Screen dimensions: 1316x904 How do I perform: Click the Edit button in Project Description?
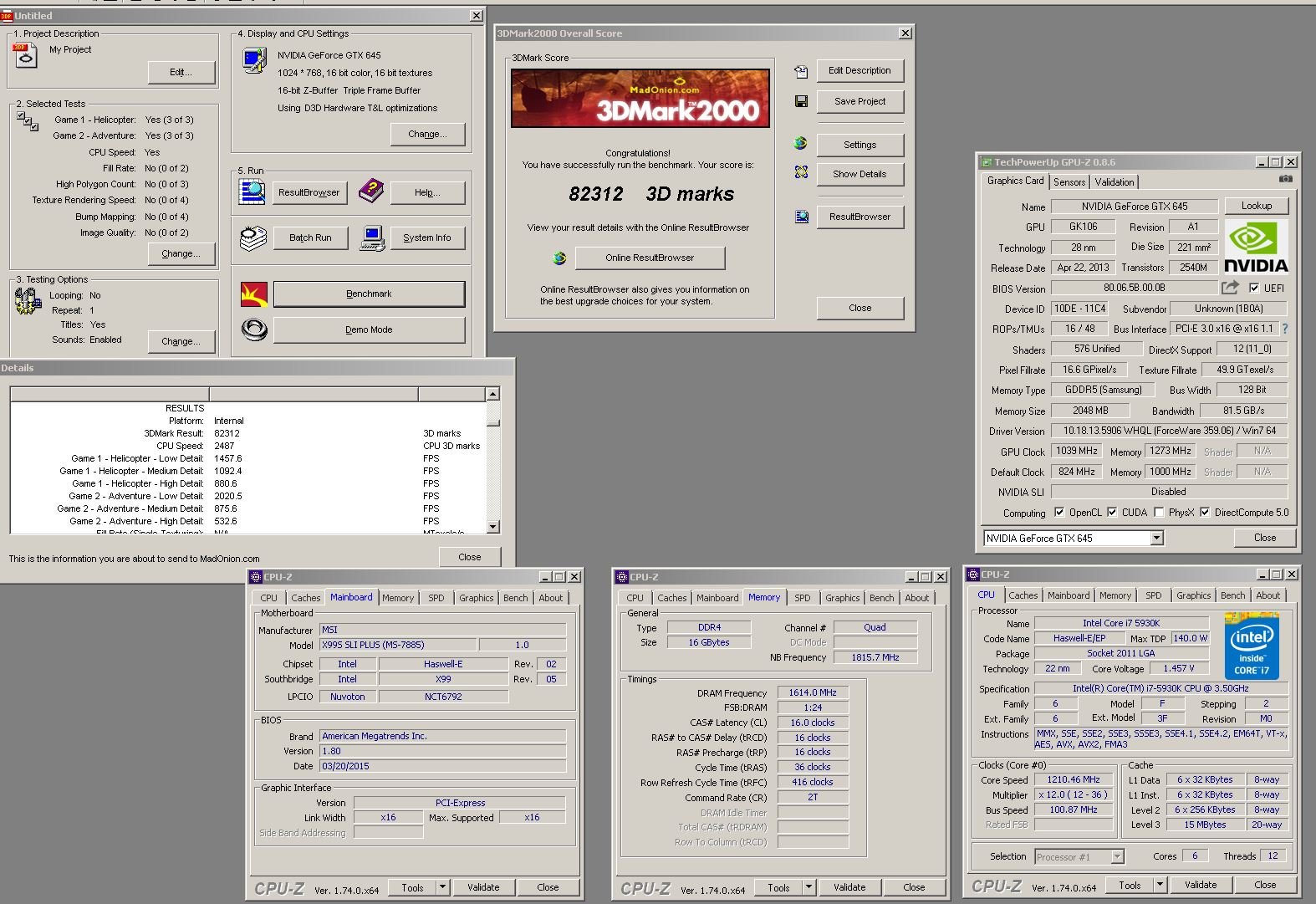point(181,73)
